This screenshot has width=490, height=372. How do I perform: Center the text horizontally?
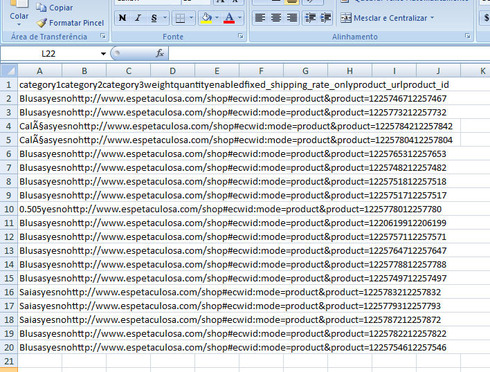276,18
